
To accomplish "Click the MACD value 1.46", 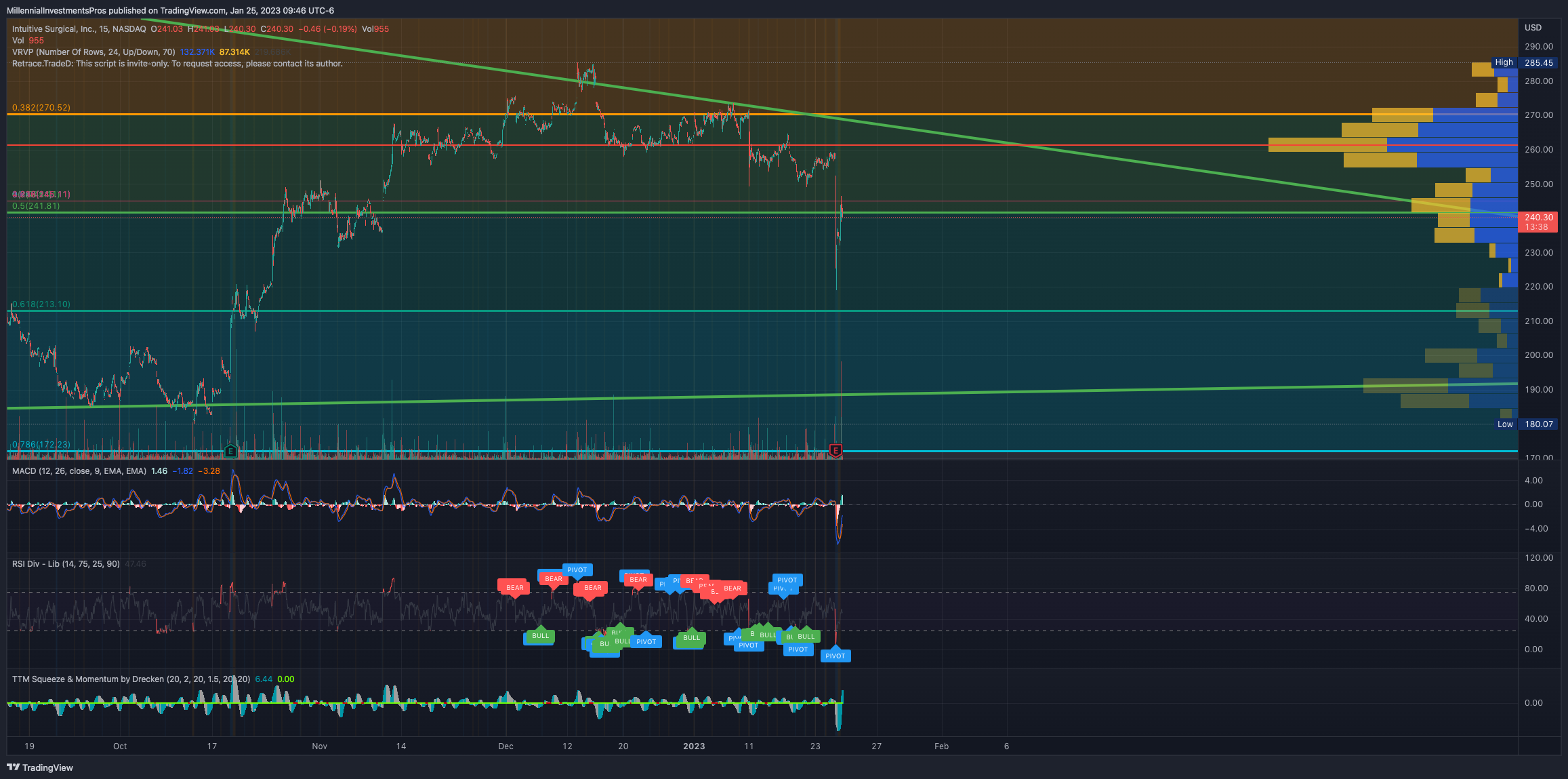I will 159,471.
